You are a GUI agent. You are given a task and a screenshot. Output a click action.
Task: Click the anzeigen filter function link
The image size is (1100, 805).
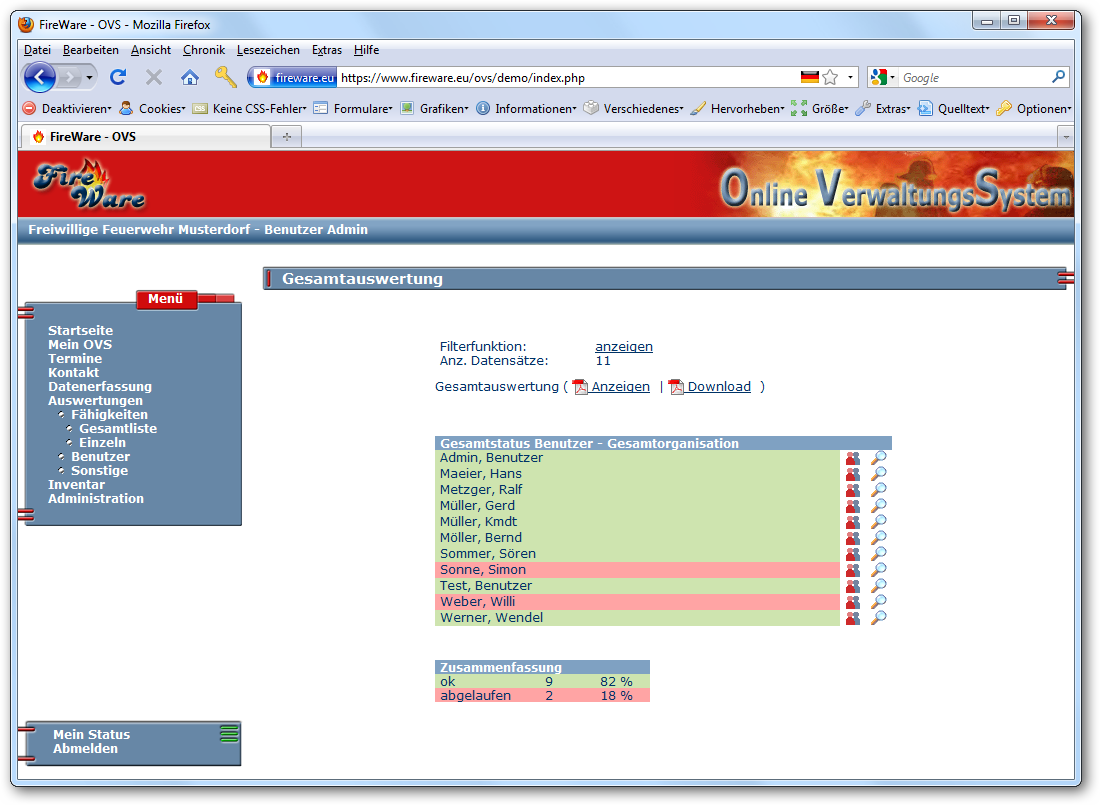[x=623, y=347]
